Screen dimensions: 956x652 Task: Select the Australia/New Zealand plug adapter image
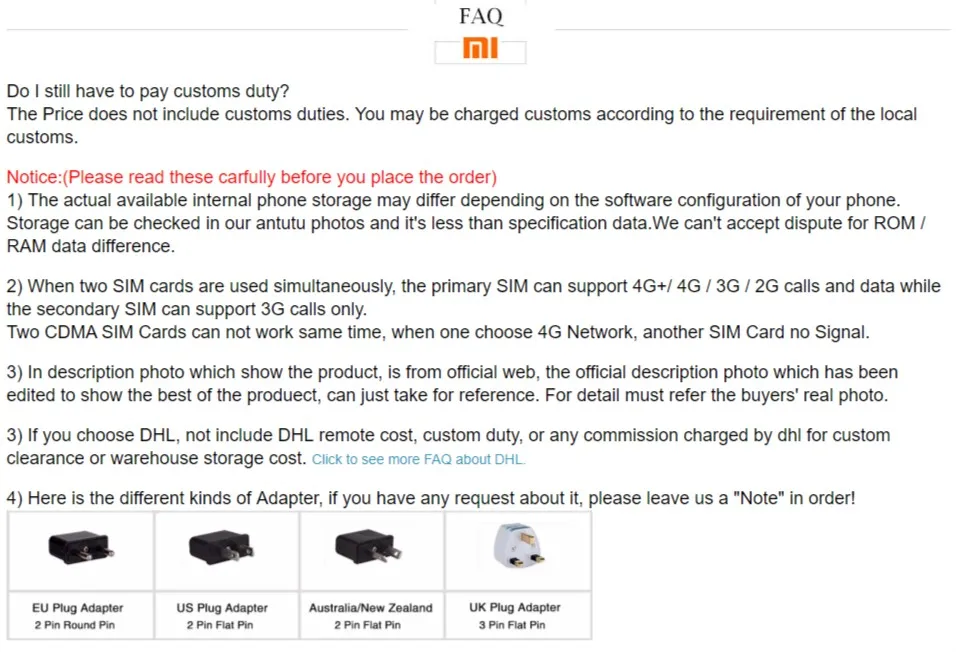(368, 546)
